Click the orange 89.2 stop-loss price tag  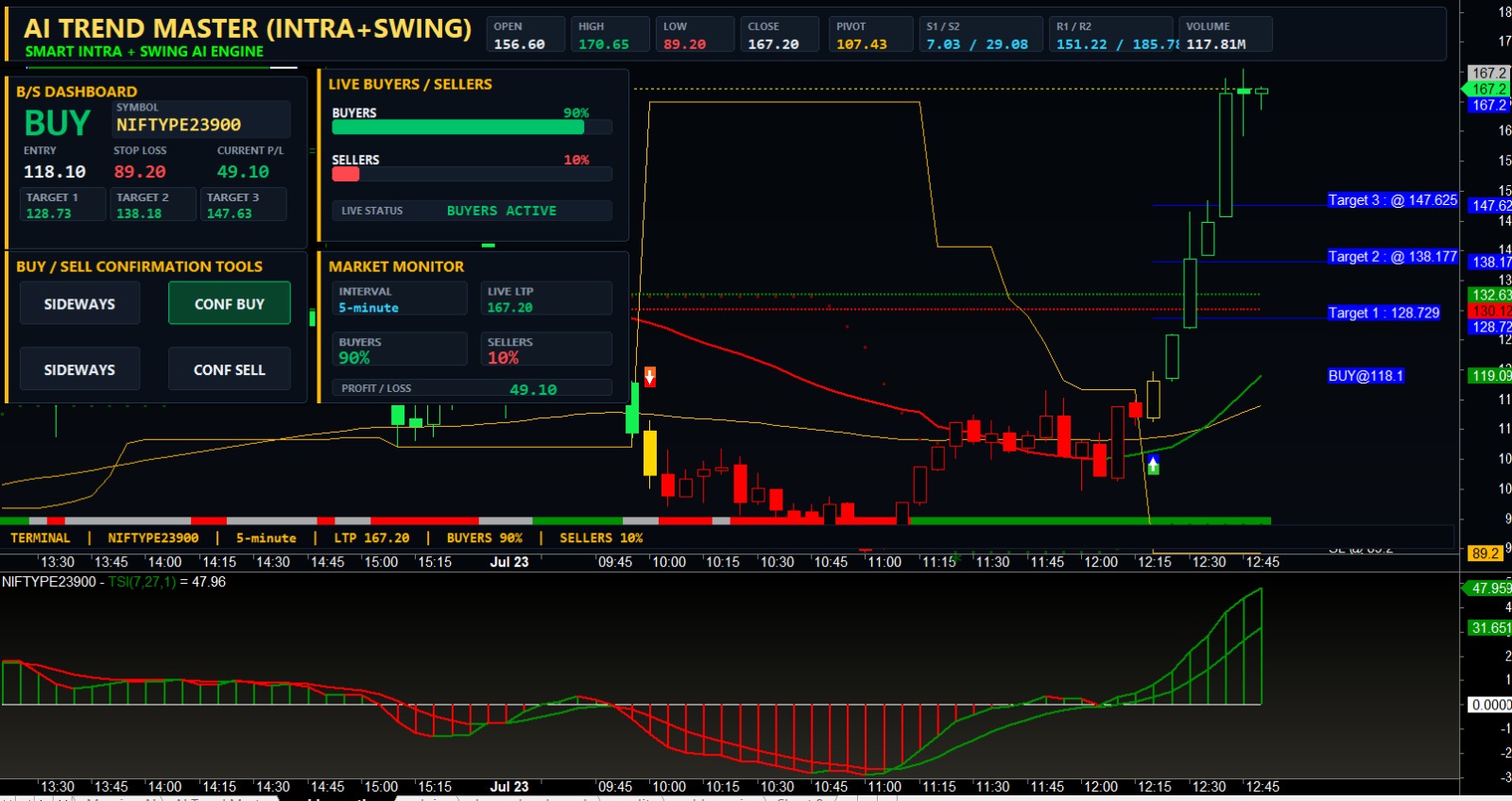(1484, 554)
